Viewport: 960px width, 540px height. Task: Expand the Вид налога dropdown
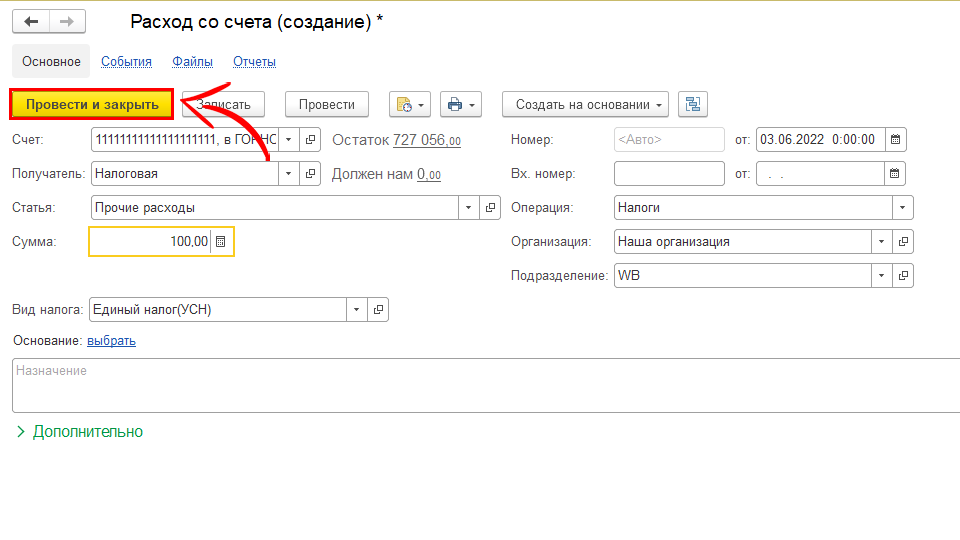[357, 310]
